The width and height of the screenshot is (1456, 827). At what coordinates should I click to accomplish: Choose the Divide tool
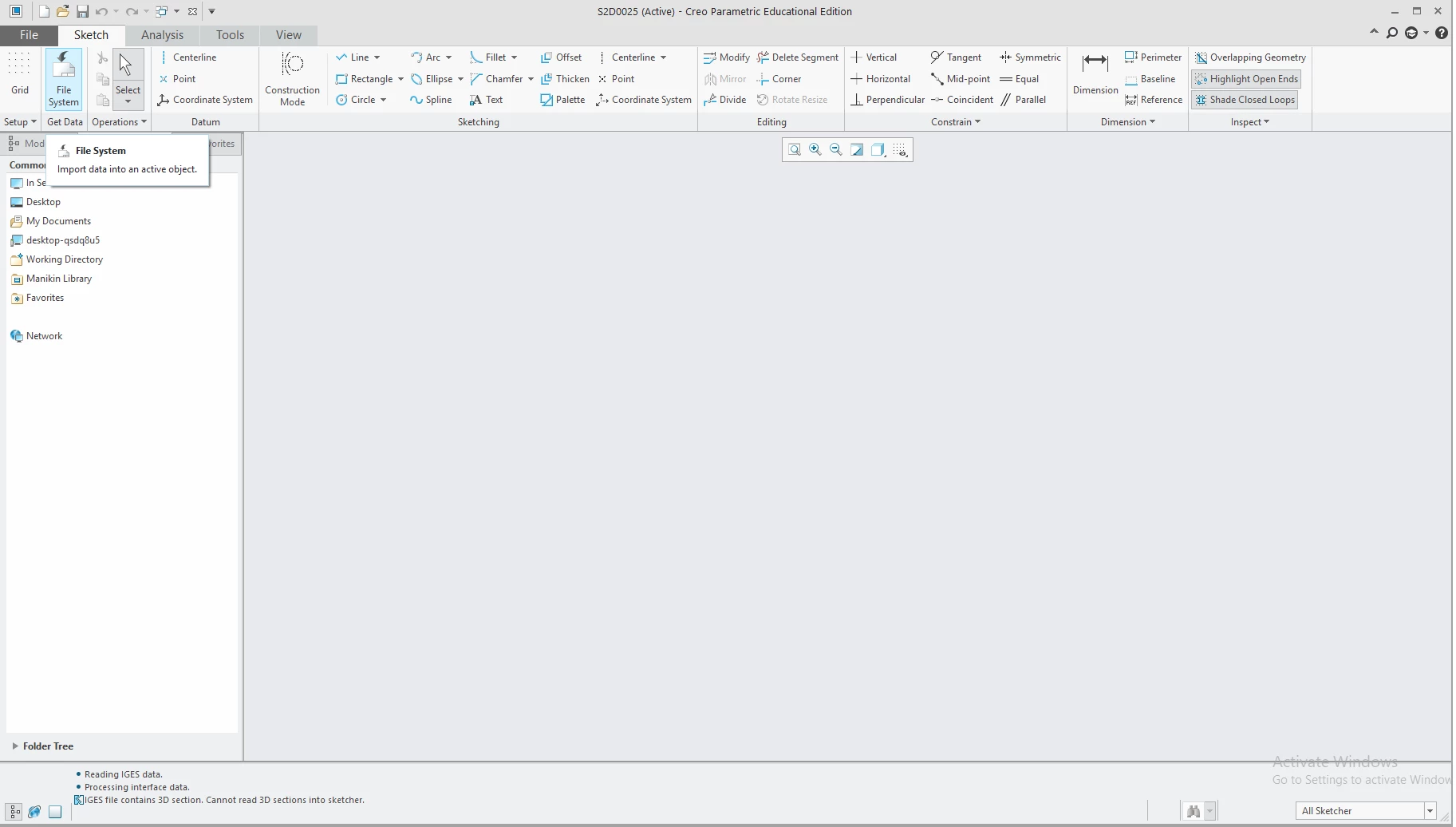pos(724,100)
